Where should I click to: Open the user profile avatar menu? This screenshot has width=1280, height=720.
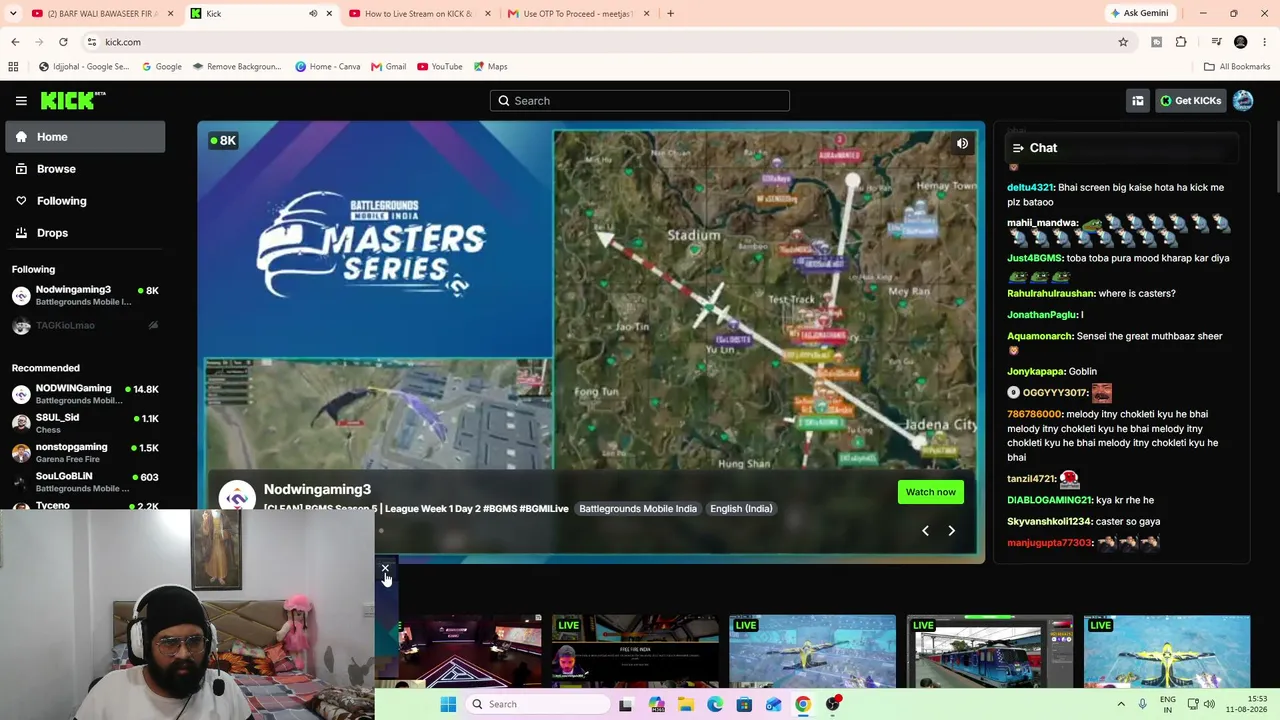(x=1243, y=100)
